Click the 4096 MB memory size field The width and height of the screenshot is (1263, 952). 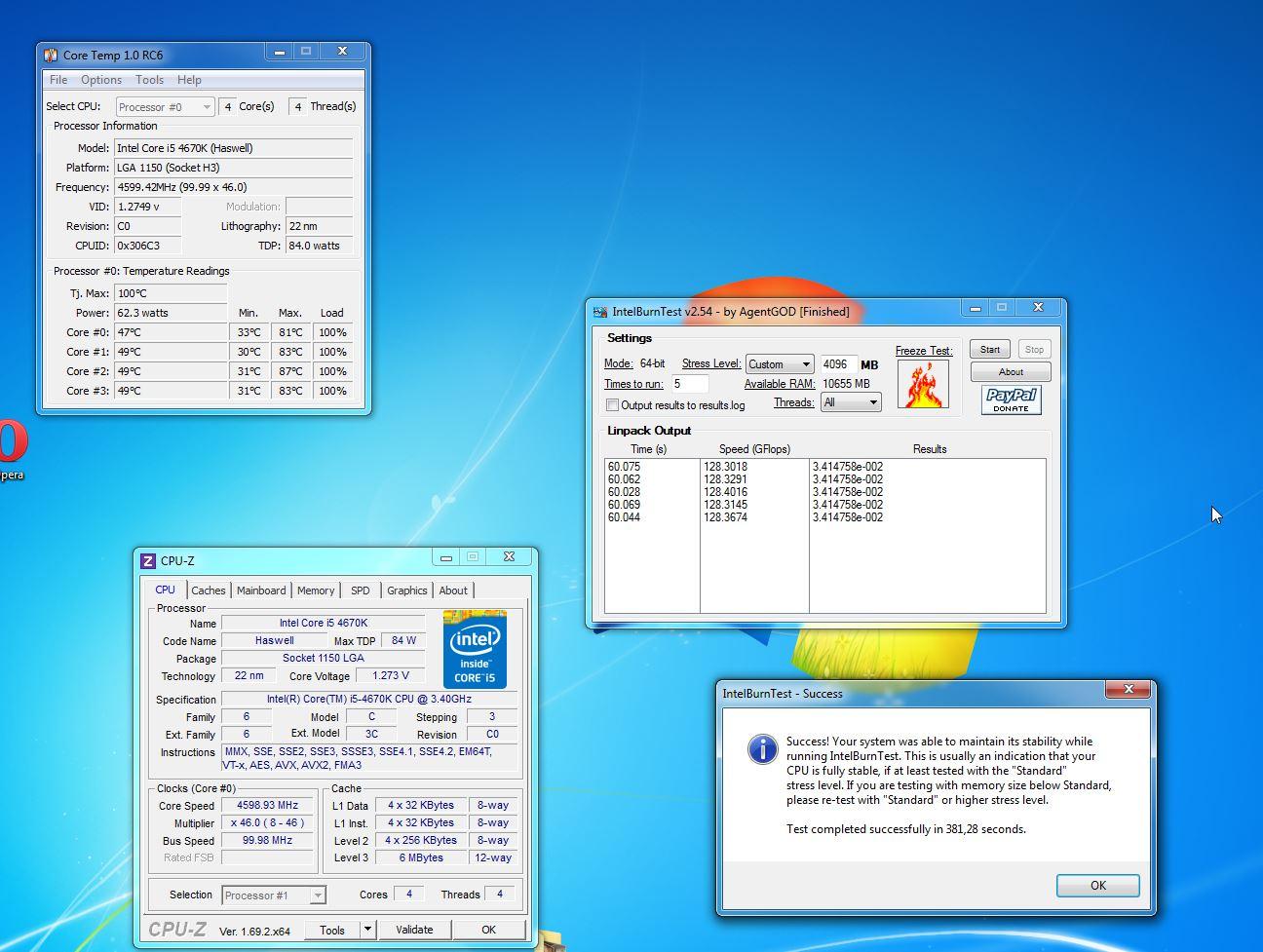coord(838,364)
